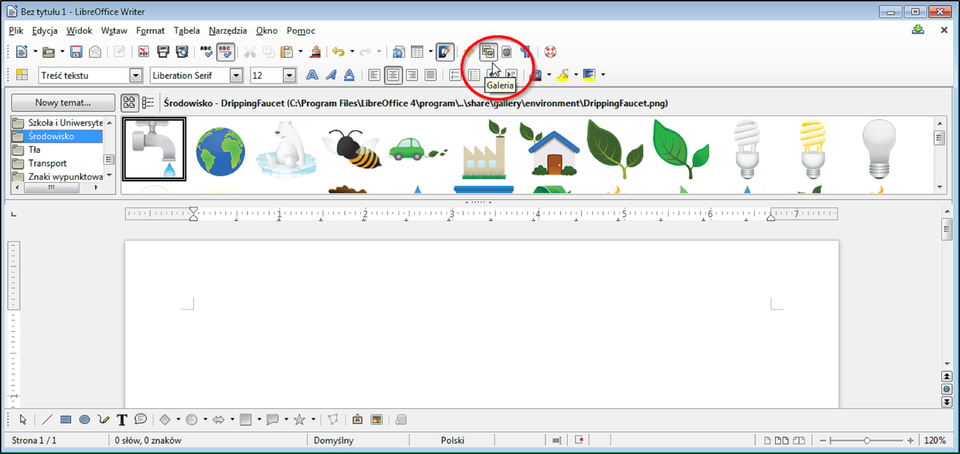Select the Line drawing tool
Viewport: 960px width, 454px height.
(x=47, y=420)
